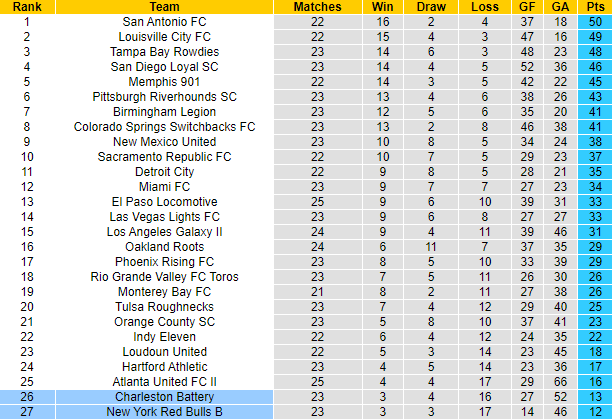The image size is (612, 420).
Task: Select Colorado Springs Switchbacks FC row
Action: [164, 127]
